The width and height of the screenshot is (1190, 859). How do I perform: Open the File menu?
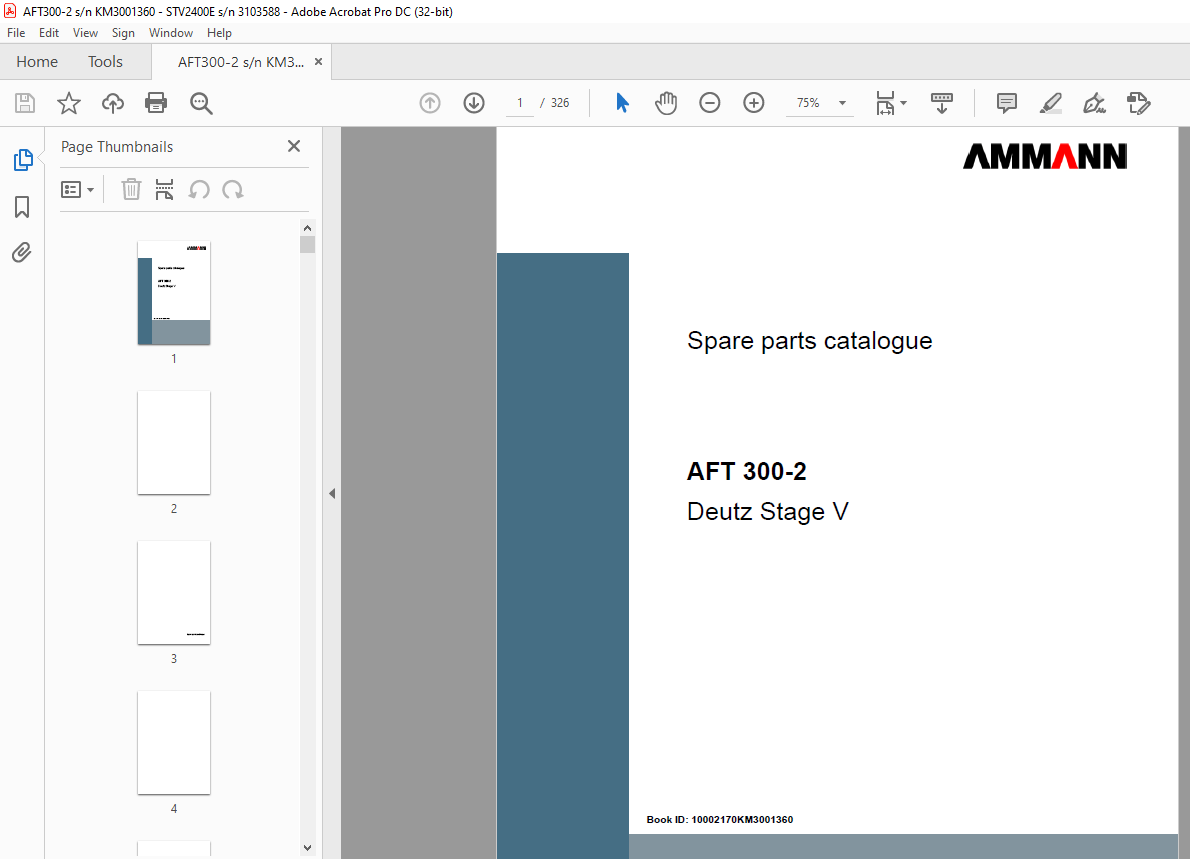tap(16, 33)
